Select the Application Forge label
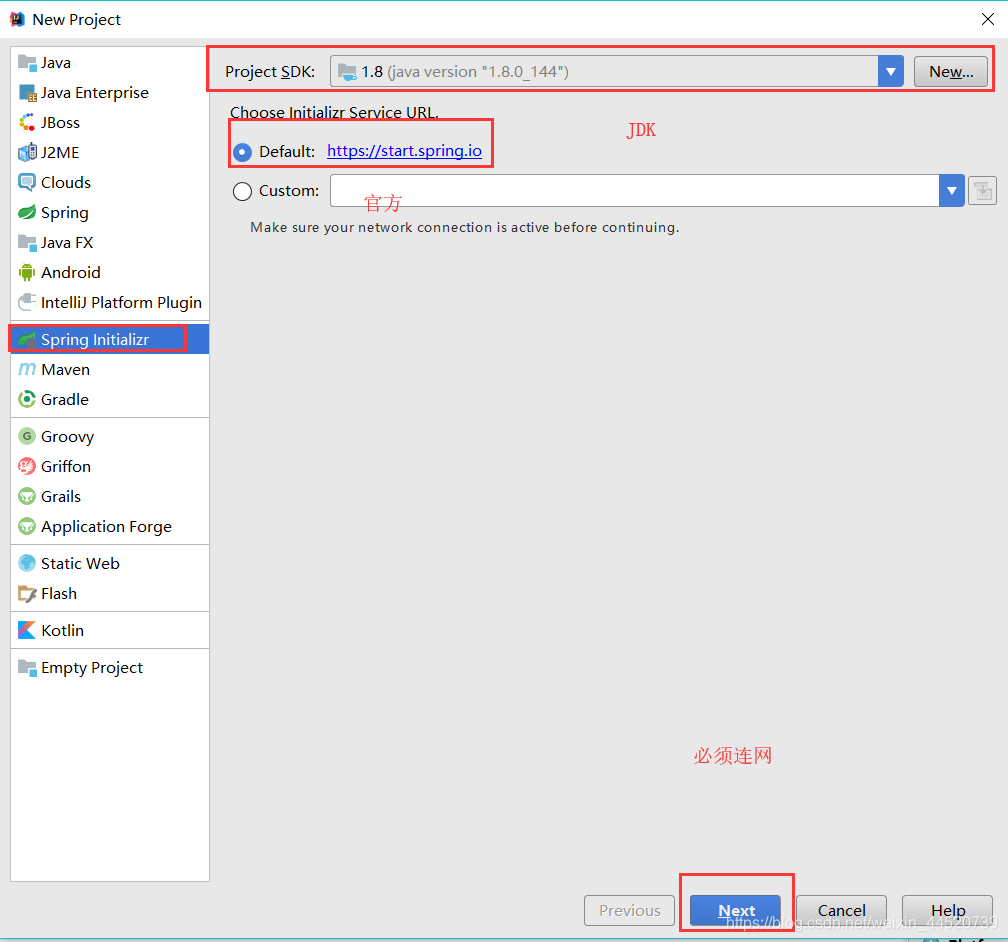 pyautogui.click(x=107, y=527)
